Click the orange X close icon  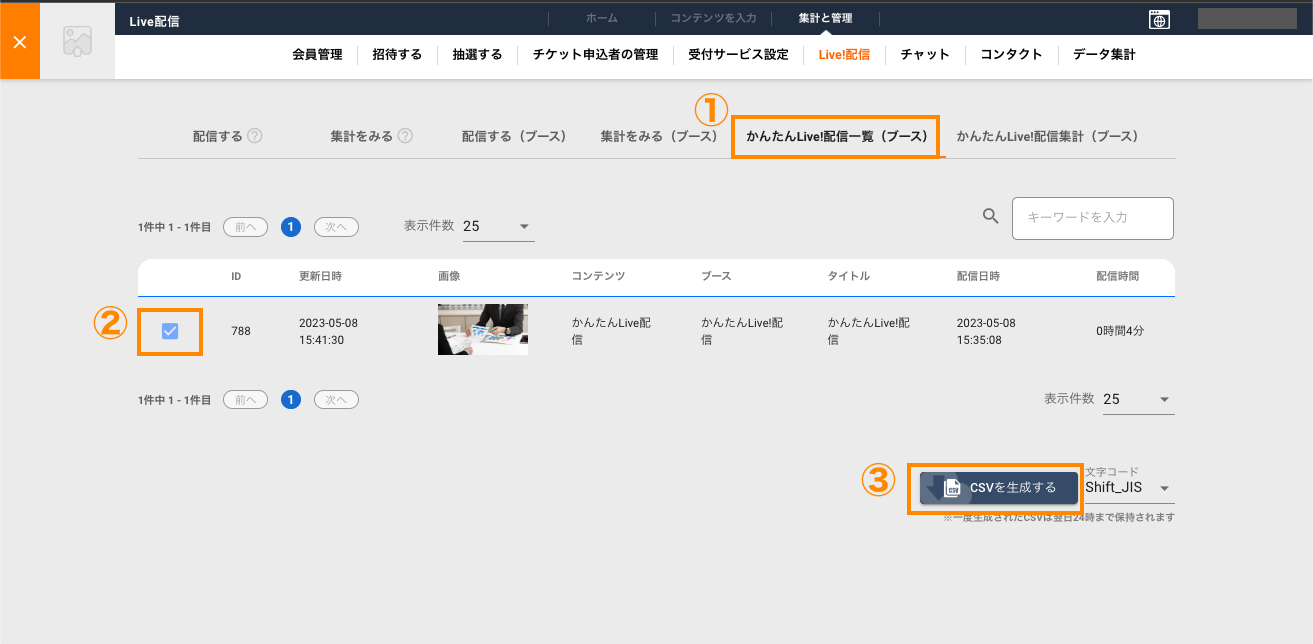20,41
